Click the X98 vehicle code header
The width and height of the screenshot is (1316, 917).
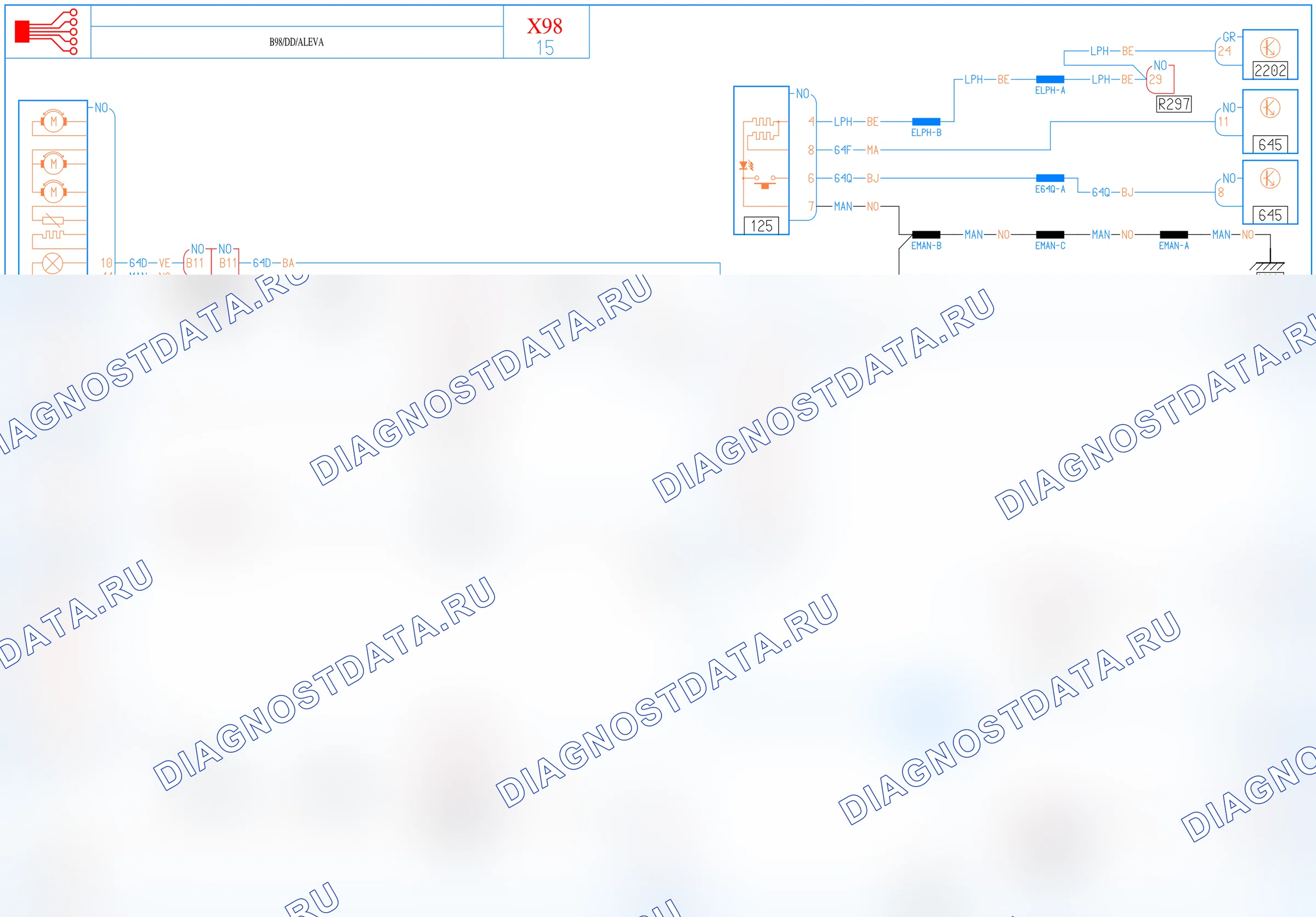[x=544, y=26]
